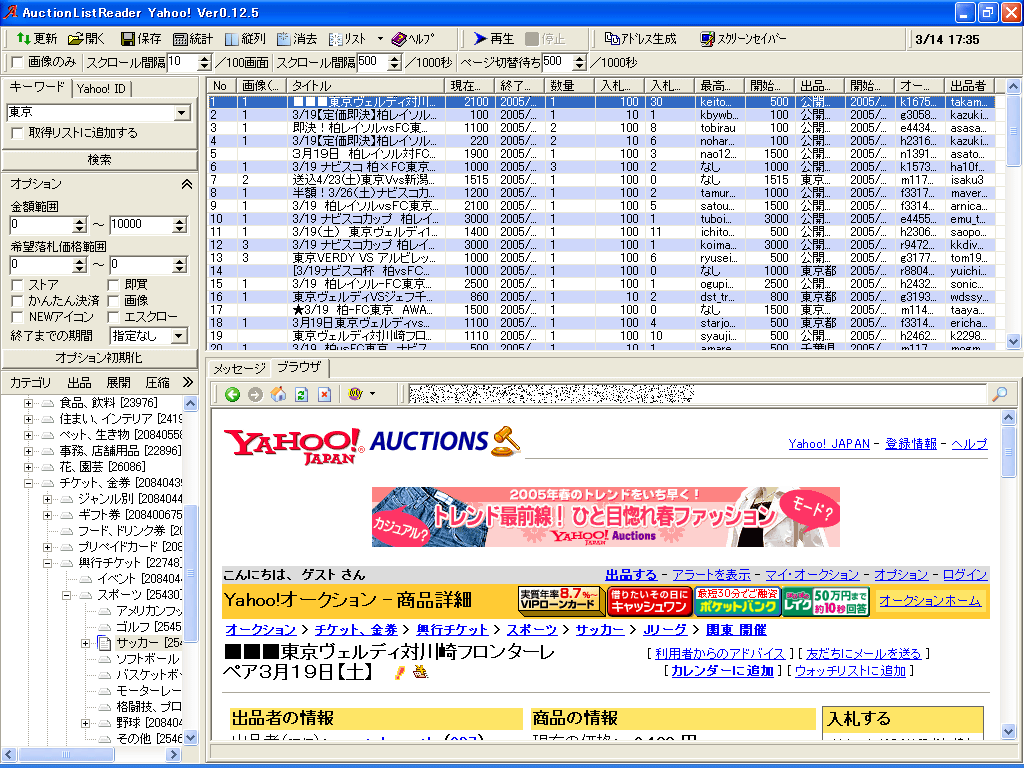1024x768 pixels.
Task: Click the My Yahoo browser icon
Action: click(355, 394)
